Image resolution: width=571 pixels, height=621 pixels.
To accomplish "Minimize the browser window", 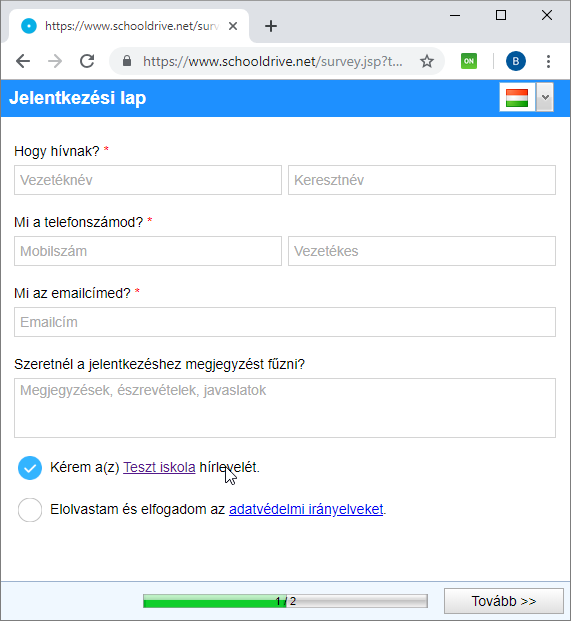I will [455, 15].
